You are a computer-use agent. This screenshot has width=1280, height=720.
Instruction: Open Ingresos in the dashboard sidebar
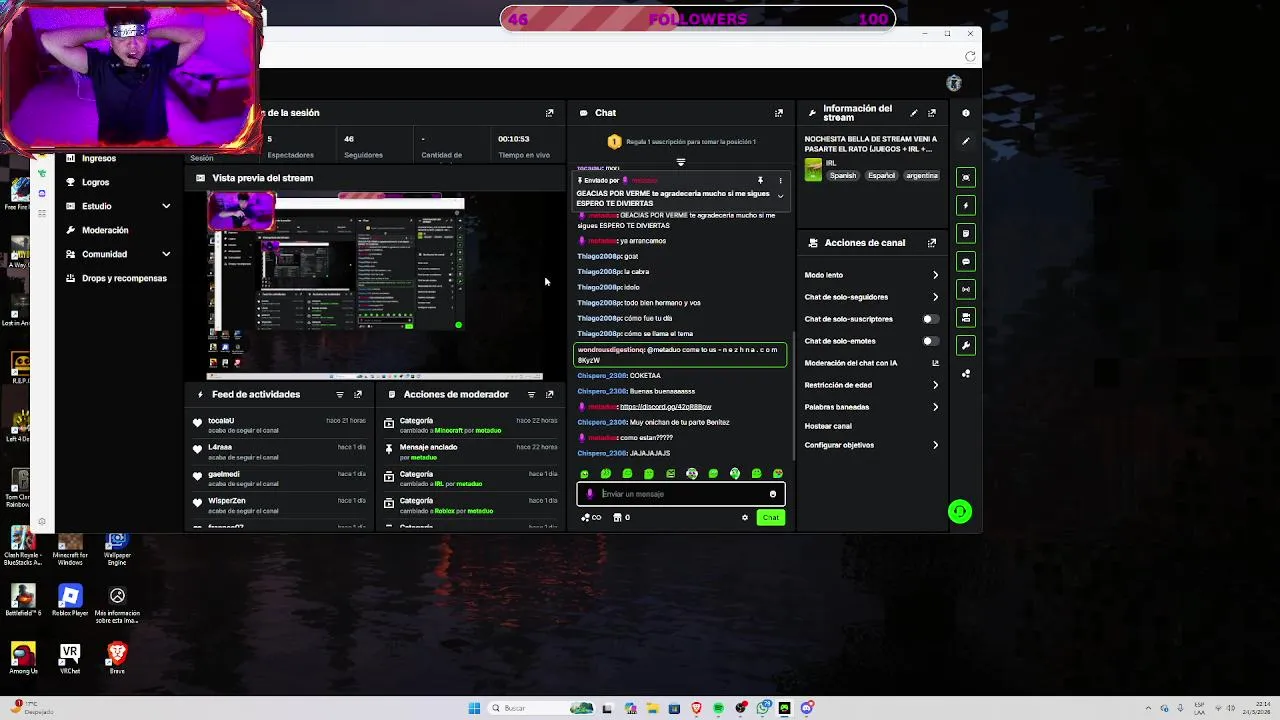(98, 158)
